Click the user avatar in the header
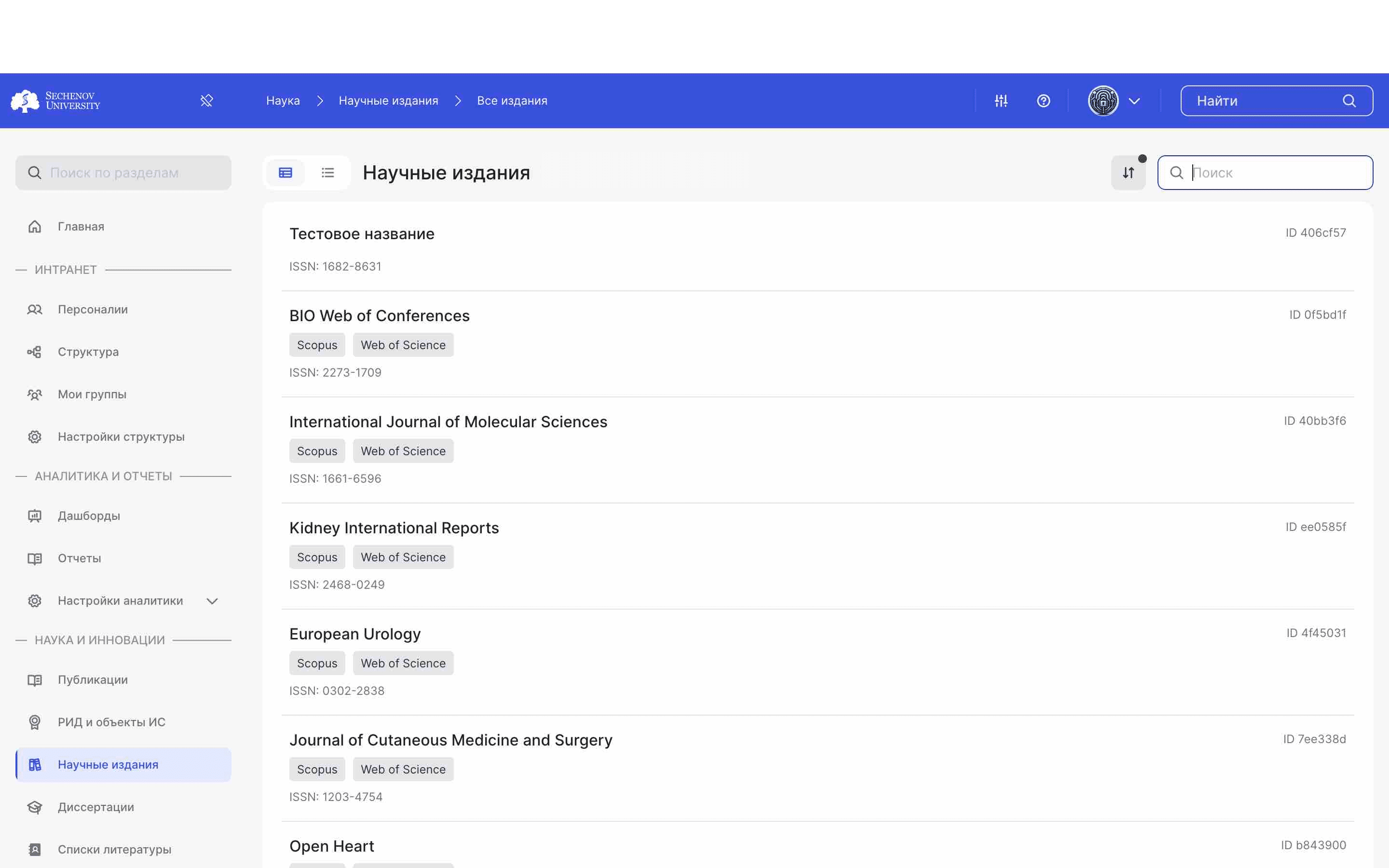The width and height of the screenshot is (1389, 868). click(1103, 101)
